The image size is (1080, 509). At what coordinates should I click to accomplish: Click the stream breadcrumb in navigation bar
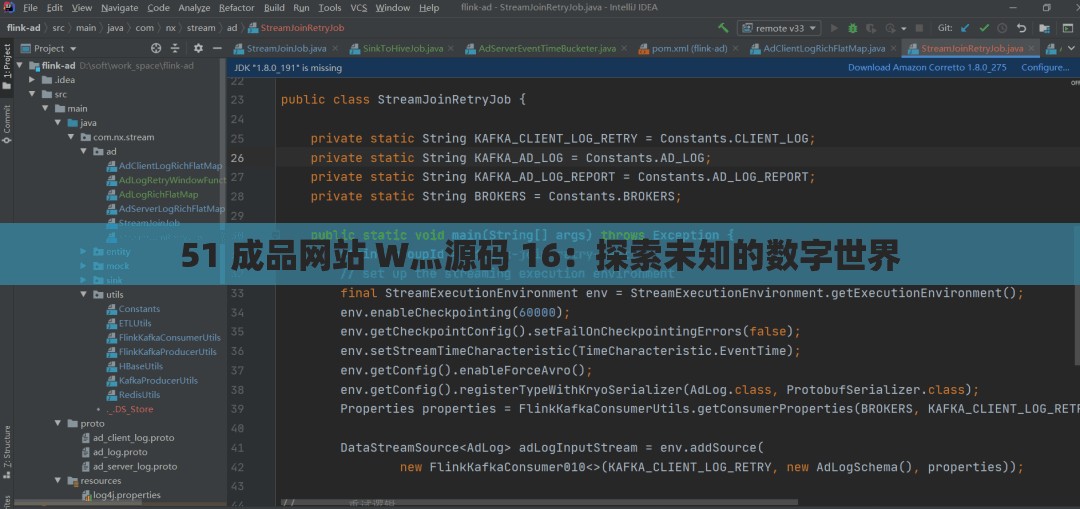point(200,28)
